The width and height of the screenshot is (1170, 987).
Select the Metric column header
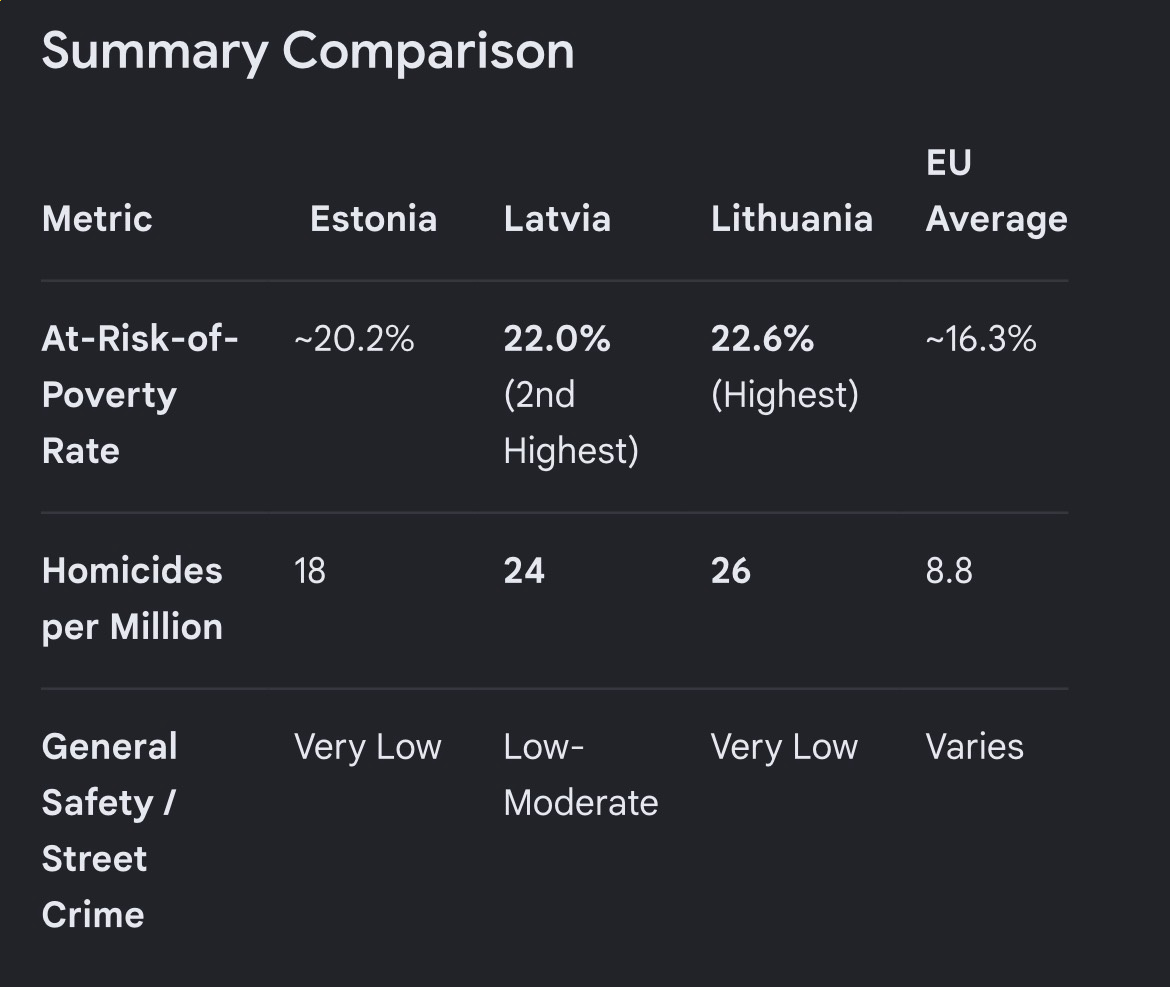tap(97, 219)
